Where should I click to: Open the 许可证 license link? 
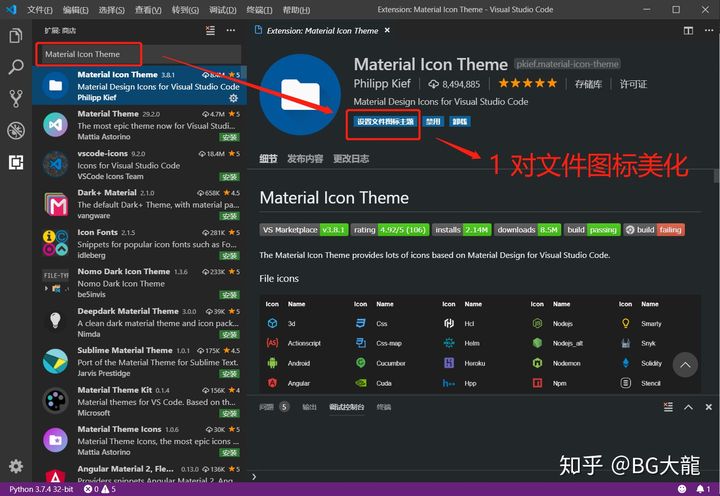tap(633, 84)
